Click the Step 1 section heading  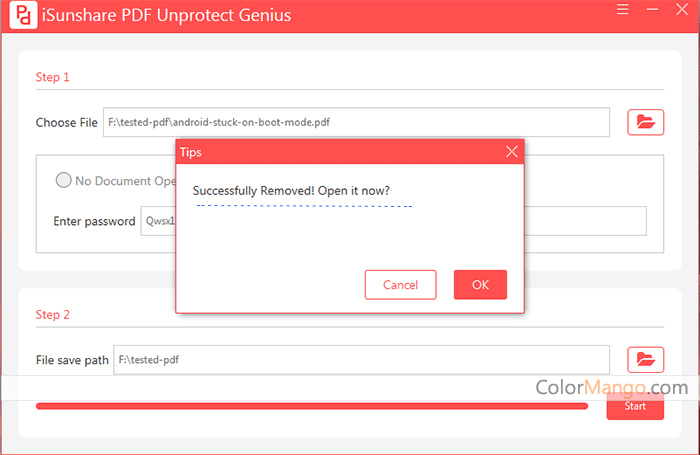(53, 77)
